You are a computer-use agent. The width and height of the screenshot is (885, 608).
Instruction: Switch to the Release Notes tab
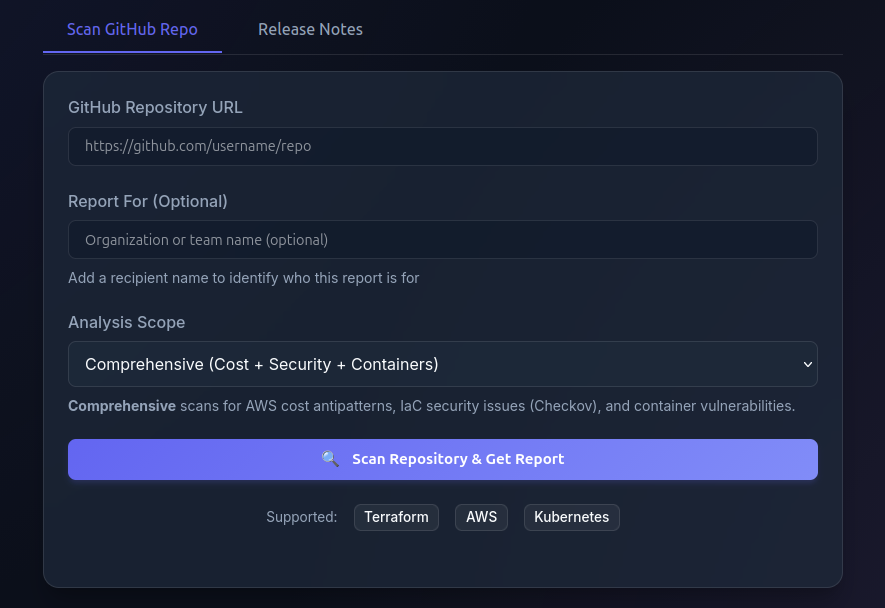(x=310, y=29)
